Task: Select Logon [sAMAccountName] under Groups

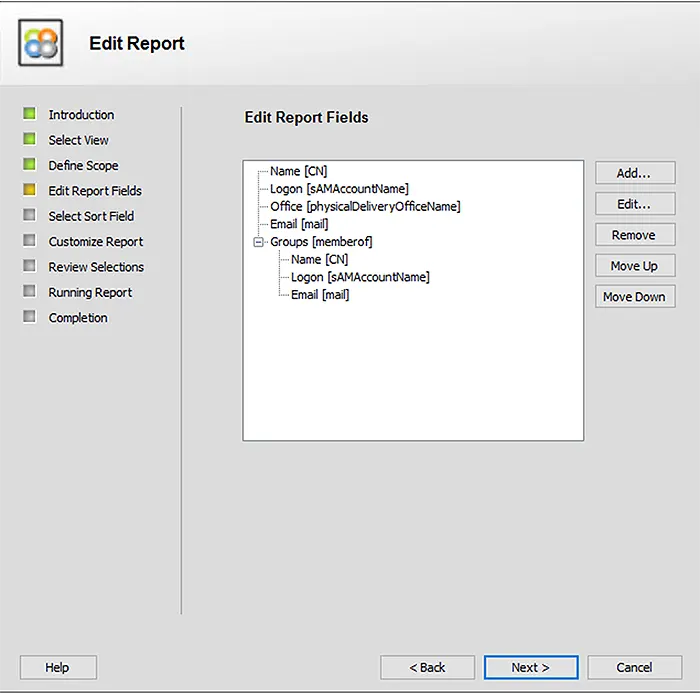Action: [x=360, y=278]
